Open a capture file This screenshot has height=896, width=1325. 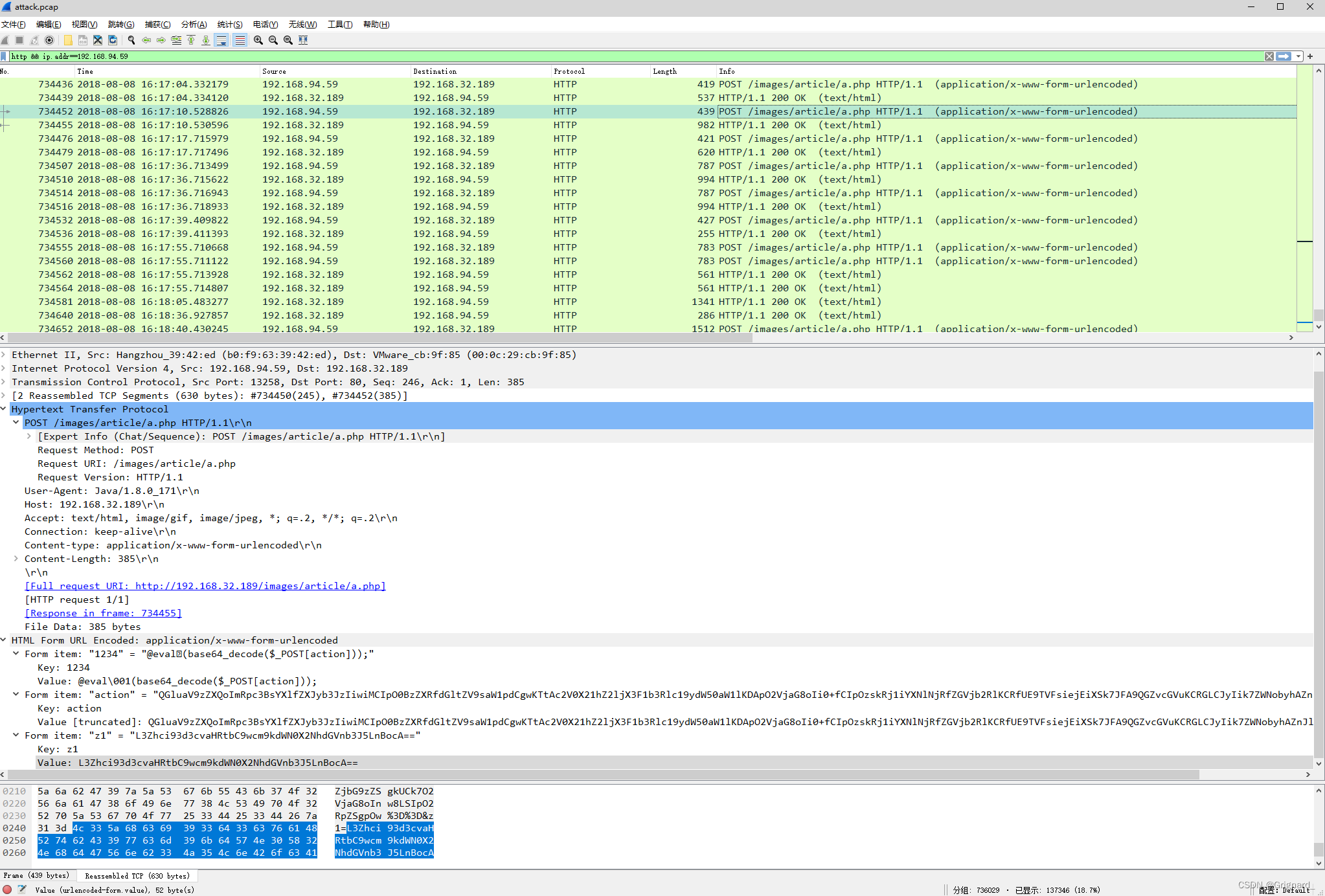pos(68,40)
